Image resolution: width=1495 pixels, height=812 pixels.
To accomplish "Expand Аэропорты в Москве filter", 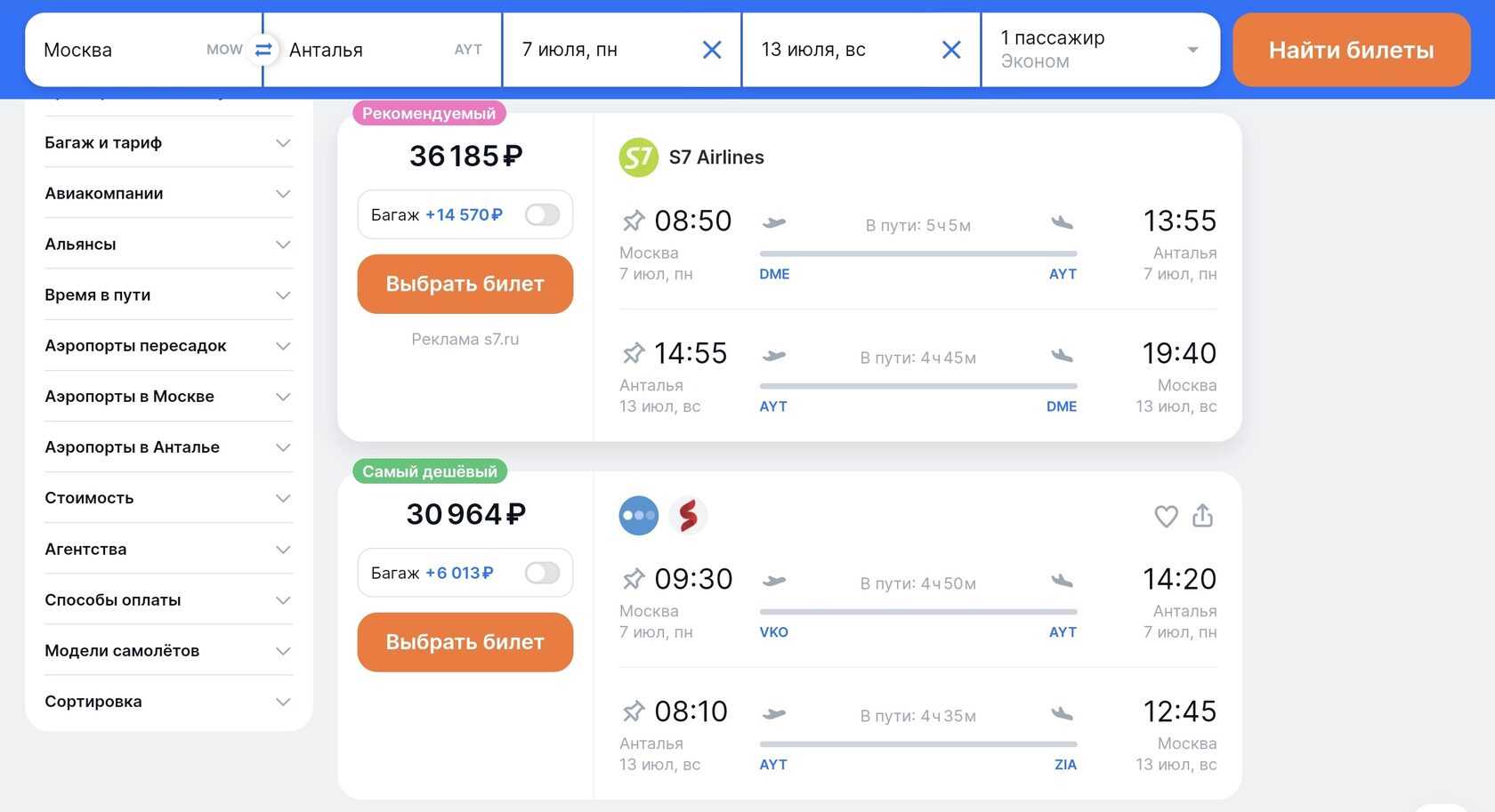I will (168, 396).
